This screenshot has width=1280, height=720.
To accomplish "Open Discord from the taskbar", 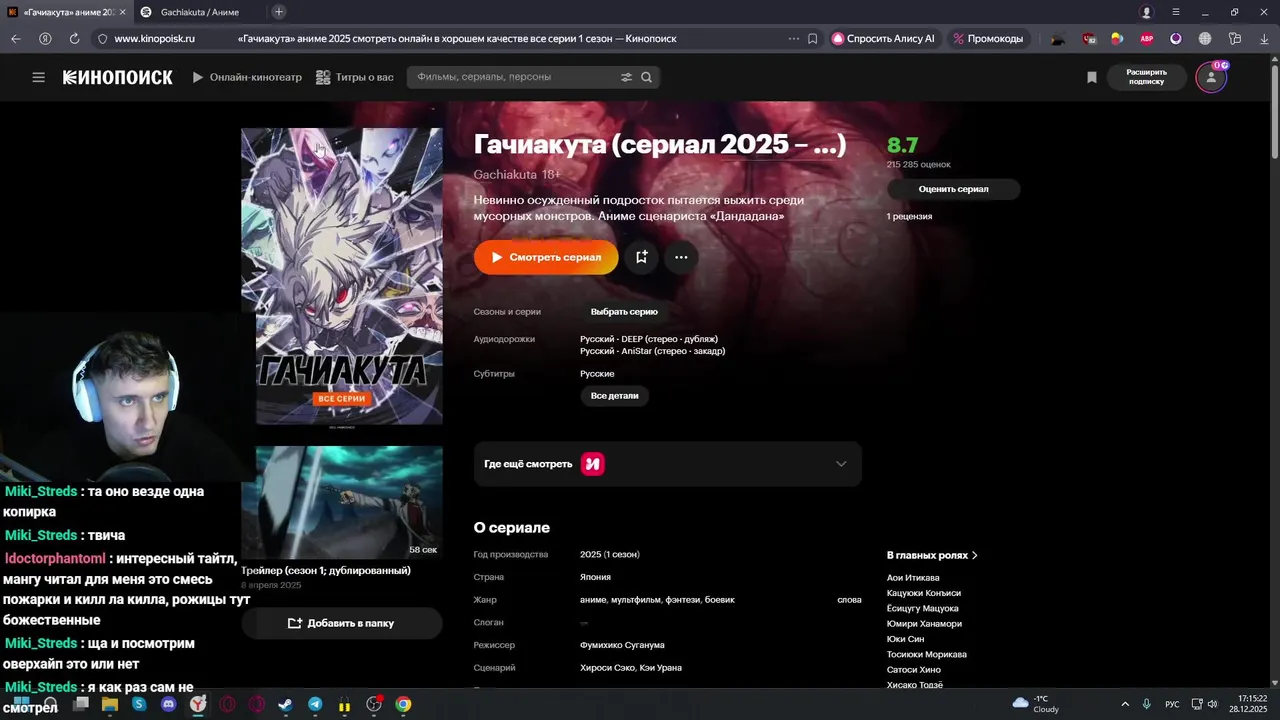I will pyautogui.click(x=168, y=704).
